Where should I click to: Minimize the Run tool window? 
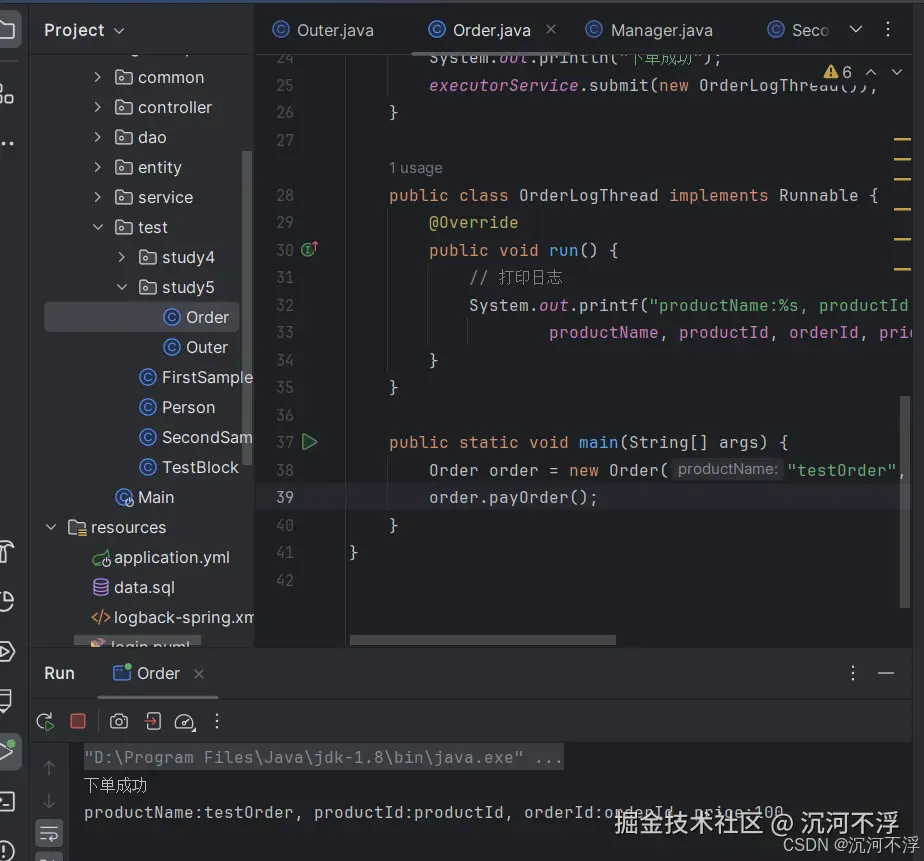[x=886, y=673]
